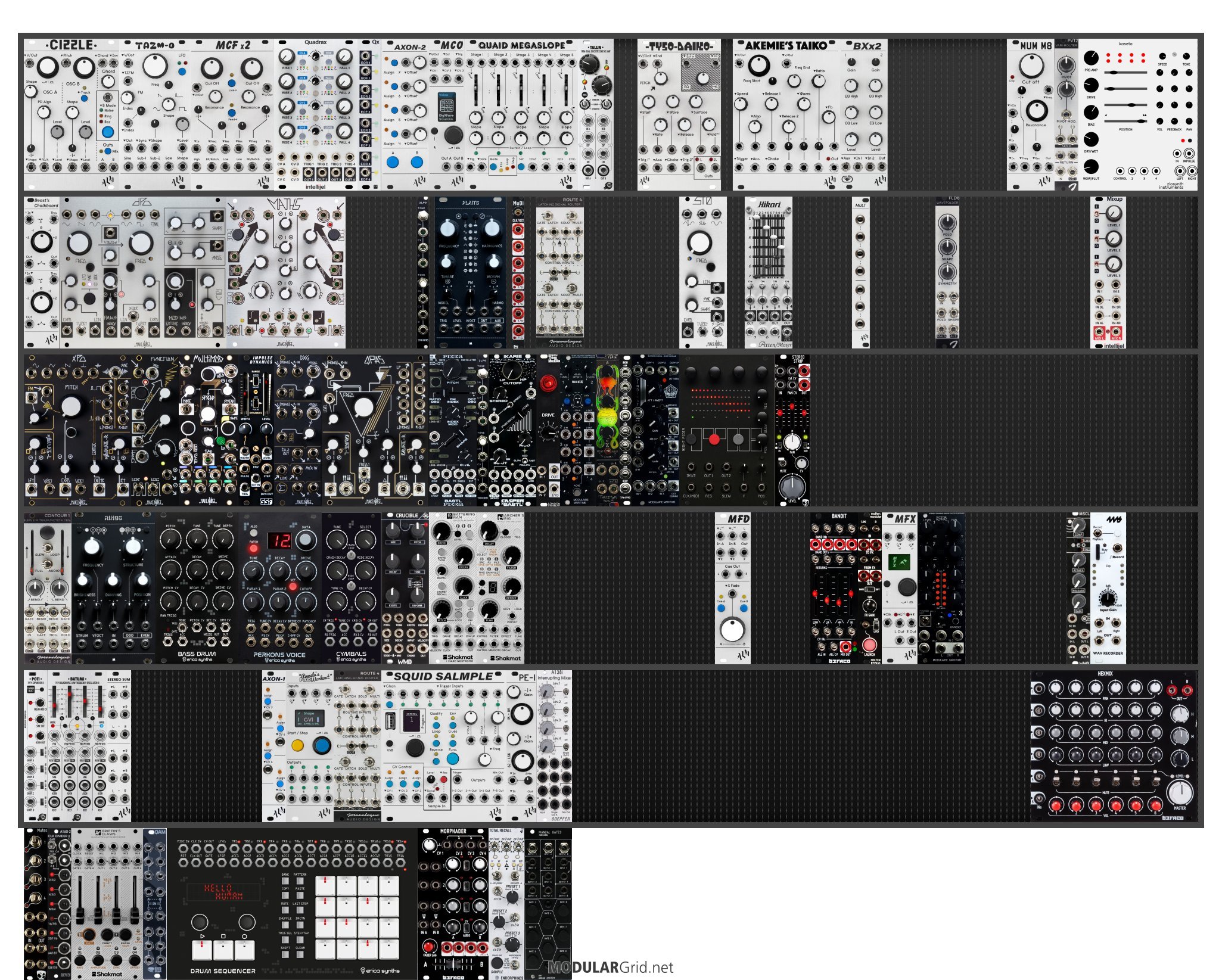The height and width of the screenshot is (980, 1222).
Task: Click the A-B crossfader on Morphader
Action: click(453, 963)
